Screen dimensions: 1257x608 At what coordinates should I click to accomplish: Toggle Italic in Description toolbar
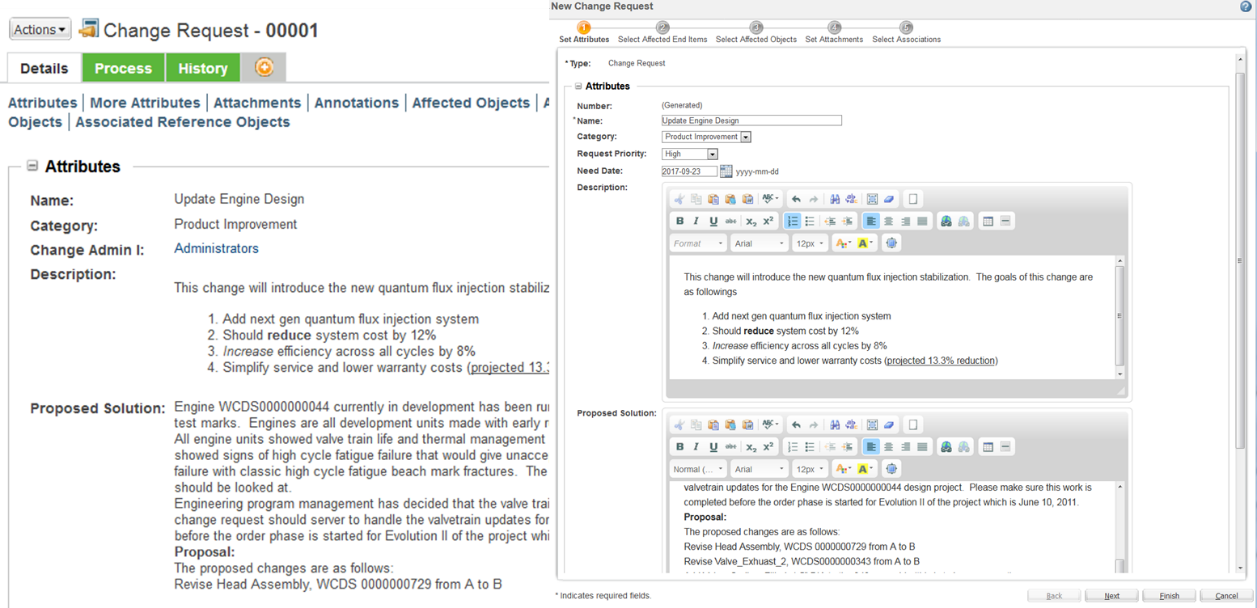click(x=696, y=221)
